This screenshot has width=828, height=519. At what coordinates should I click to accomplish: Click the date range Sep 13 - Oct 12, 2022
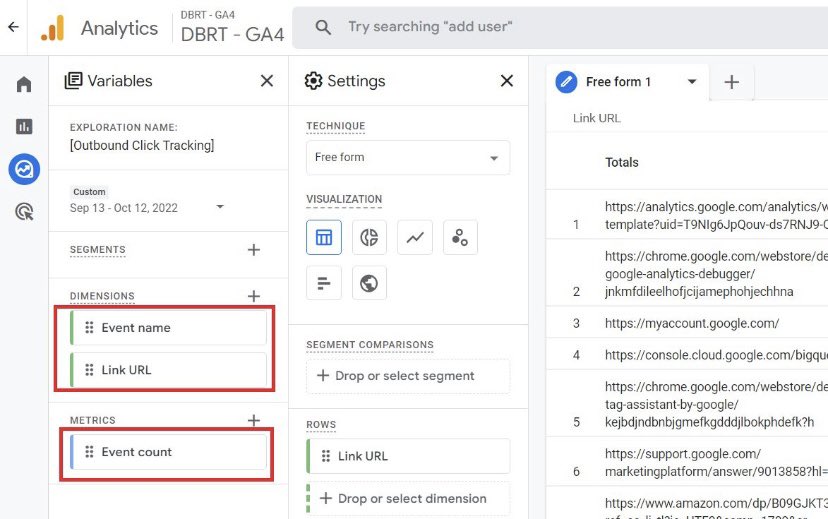click(x=124, y=208)
